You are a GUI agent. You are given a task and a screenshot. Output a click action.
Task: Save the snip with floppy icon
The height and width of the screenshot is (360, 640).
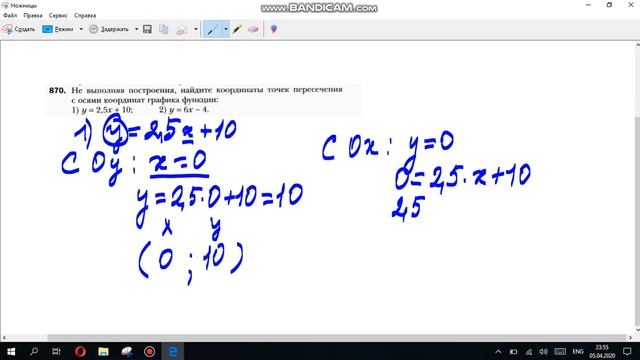pyautogui.click(x=147, y=29)
